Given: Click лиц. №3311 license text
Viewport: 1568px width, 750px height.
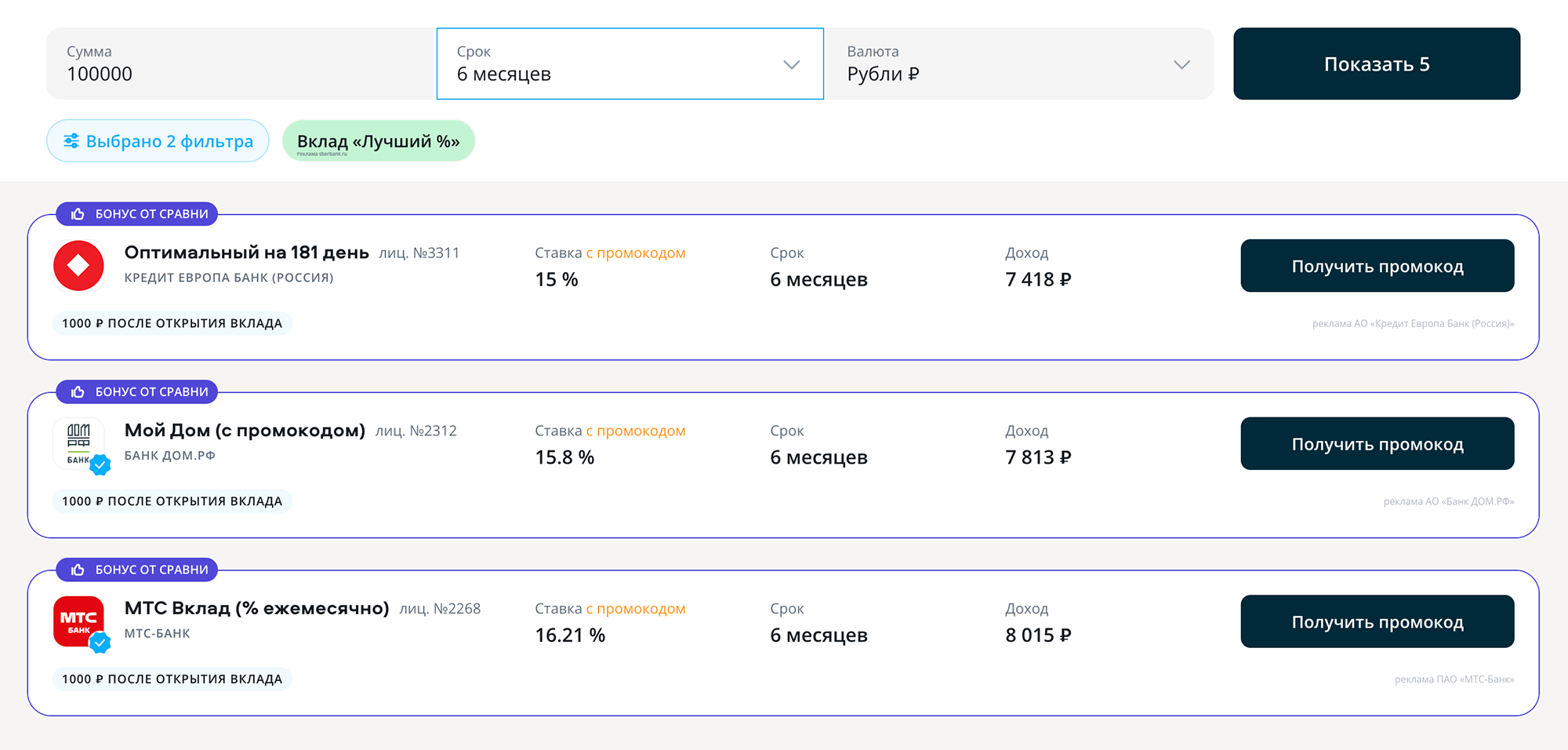Looking at the screenshot, I should [419, 253].
